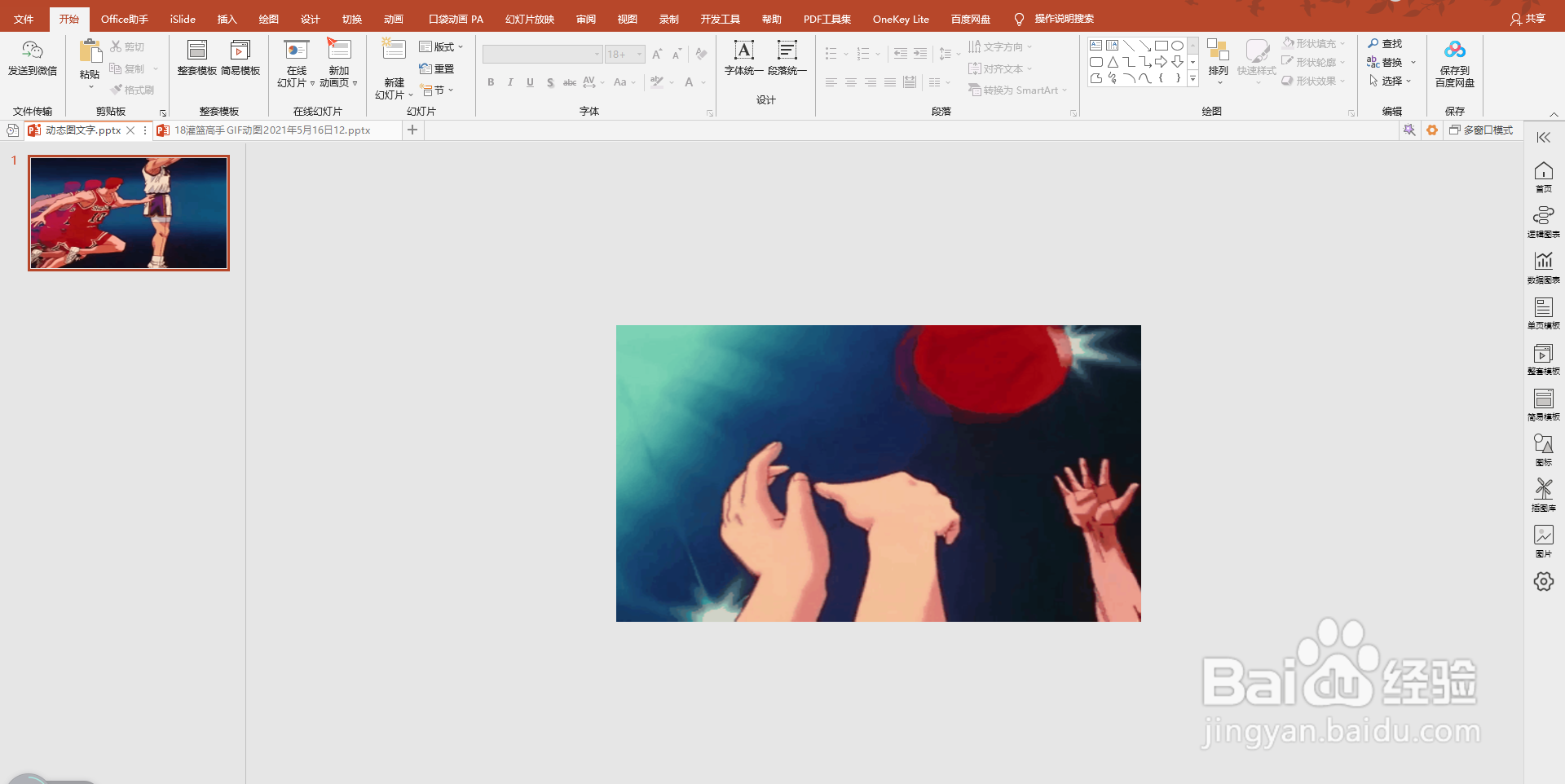Click the Reset (重置) slide button
Viewport: 1565px width, 784px height.
437,68
